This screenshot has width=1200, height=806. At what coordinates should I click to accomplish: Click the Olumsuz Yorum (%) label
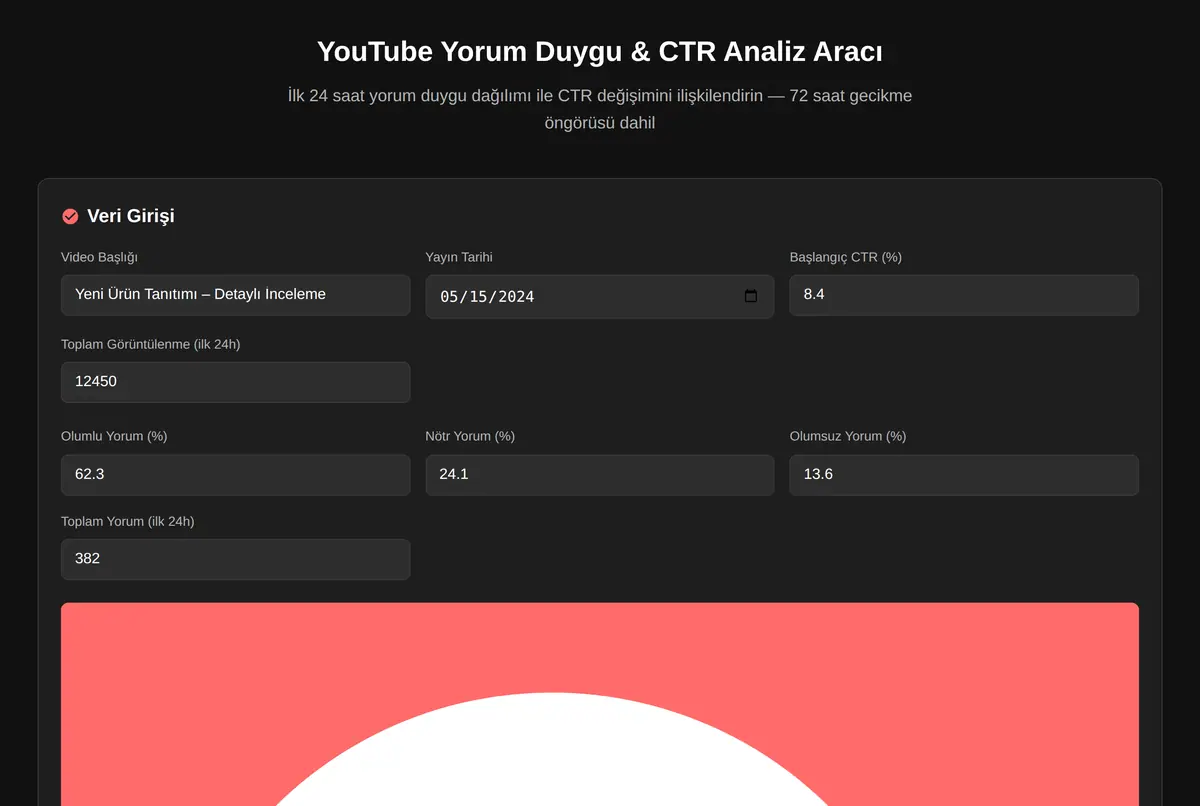848,436
